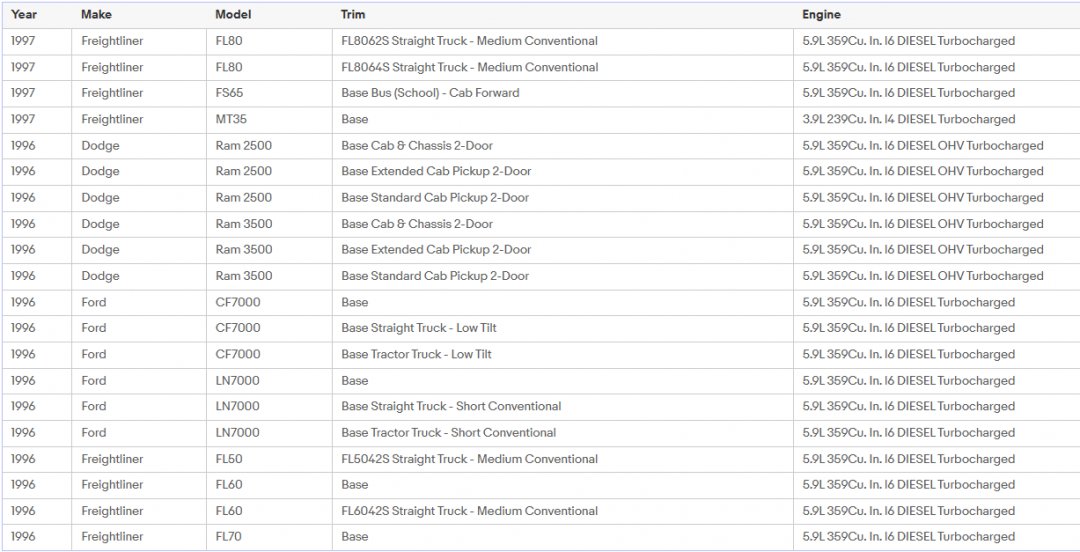Click the Trim column header
The width and height of the screenshot is (1080, 552).
[353, 14]
